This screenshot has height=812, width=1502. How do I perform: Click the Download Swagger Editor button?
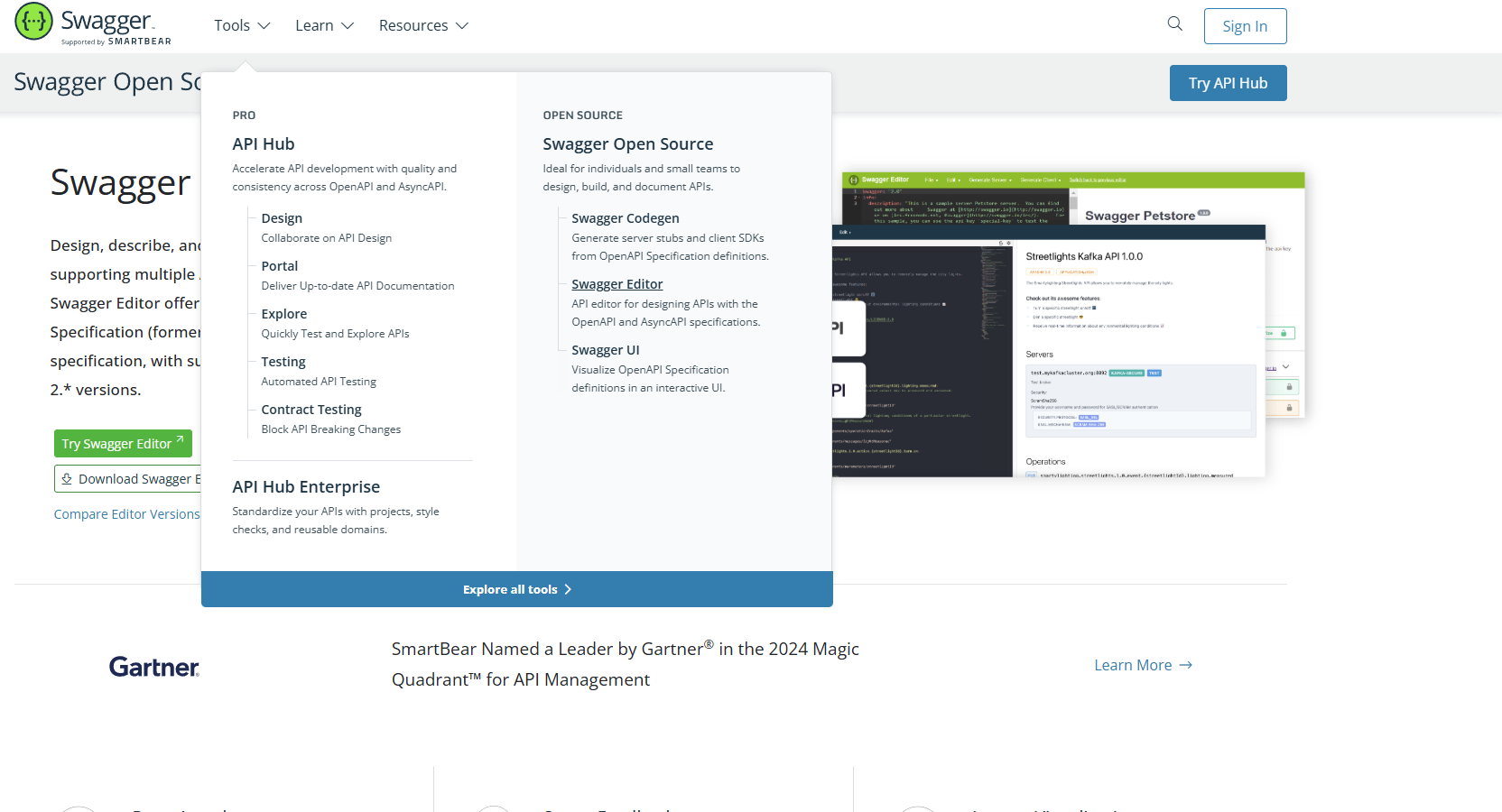click(128, 479)
